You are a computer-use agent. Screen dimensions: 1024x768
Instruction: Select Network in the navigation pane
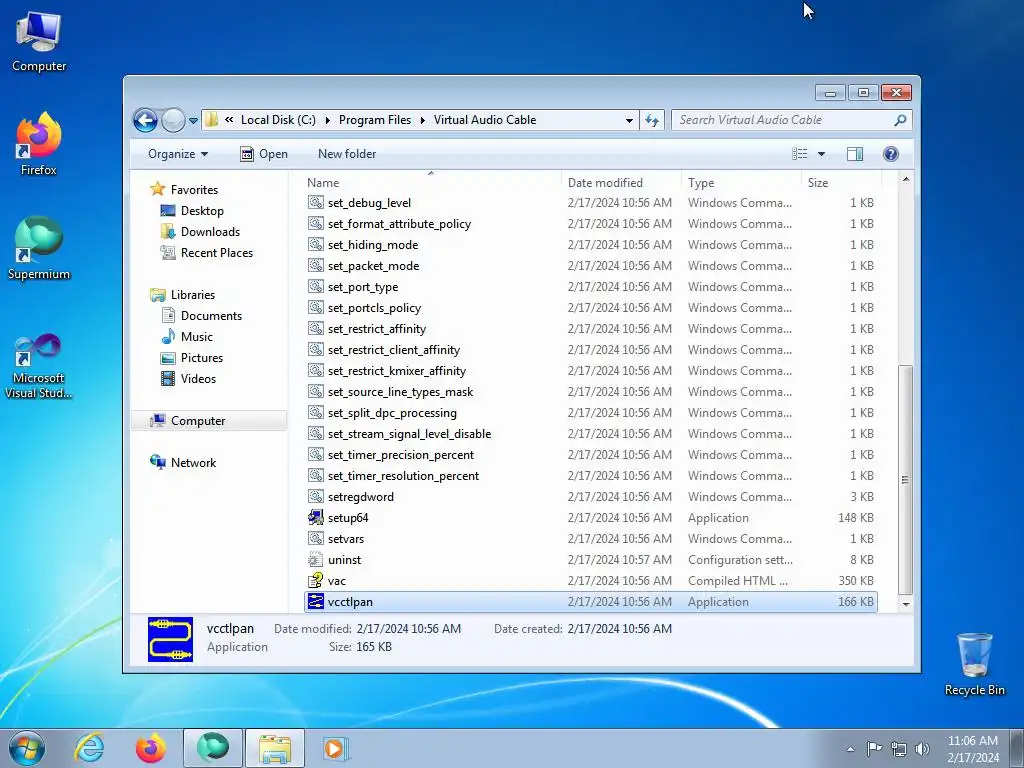tap(193, 462)
